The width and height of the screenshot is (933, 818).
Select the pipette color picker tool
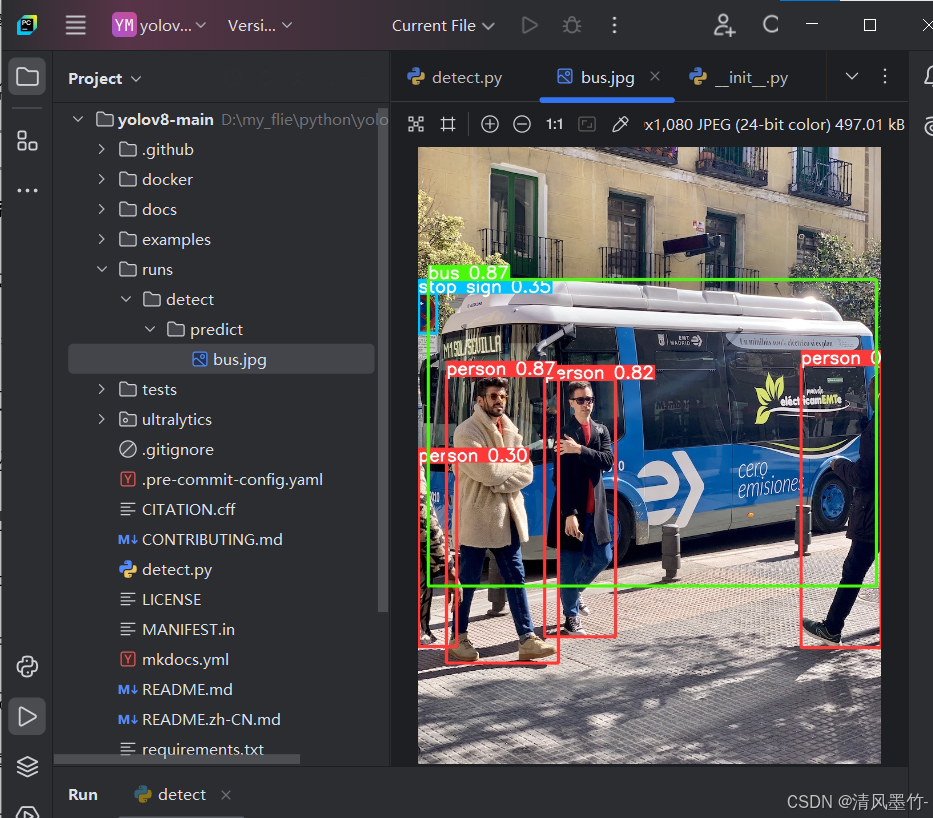coord(620,124)
